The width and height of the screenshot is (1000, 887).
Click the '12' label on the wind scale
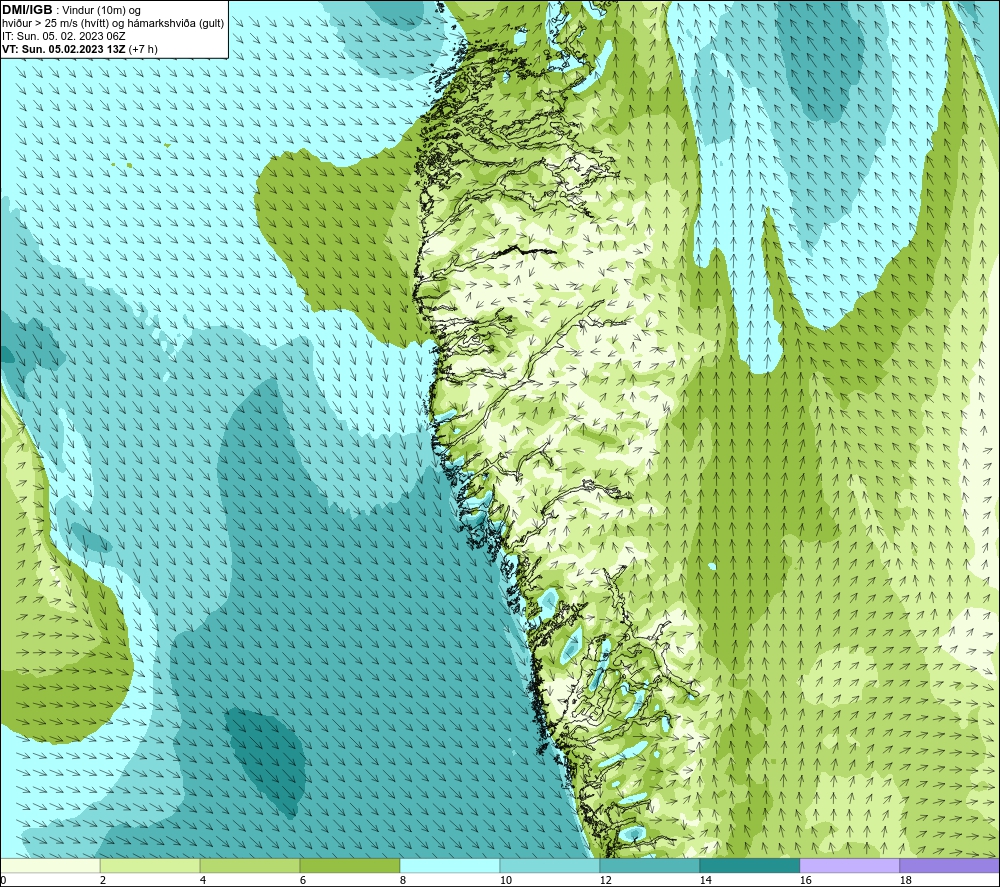tap(605, 881)
